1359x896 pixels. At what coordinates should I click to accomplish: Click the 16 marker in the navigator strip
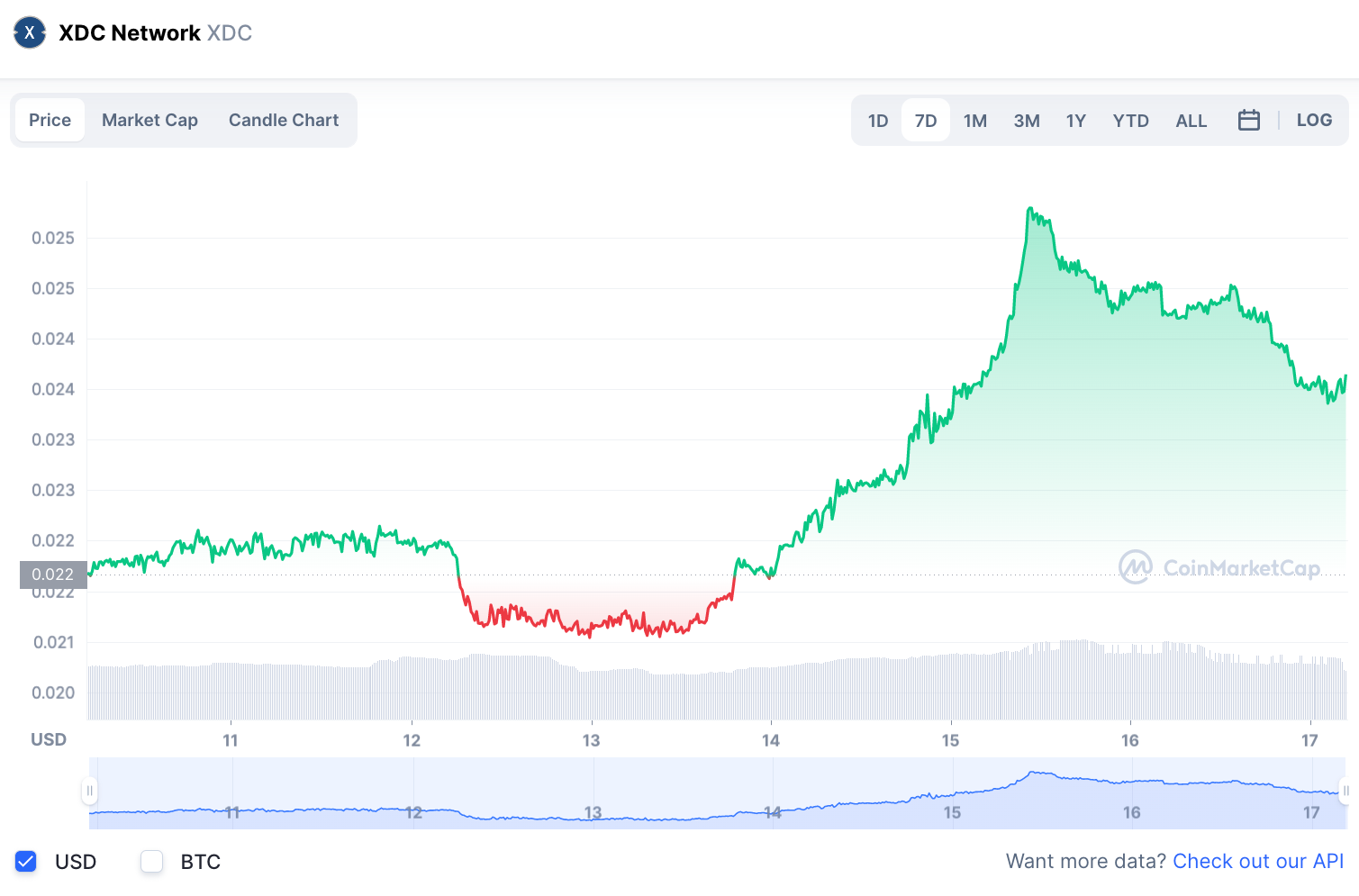click(x=1131, y=812)
